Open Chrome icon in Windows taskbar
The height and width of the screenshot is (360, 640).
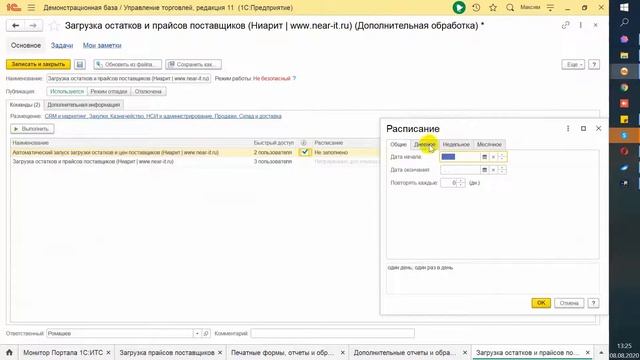click(x=624, y=87)
